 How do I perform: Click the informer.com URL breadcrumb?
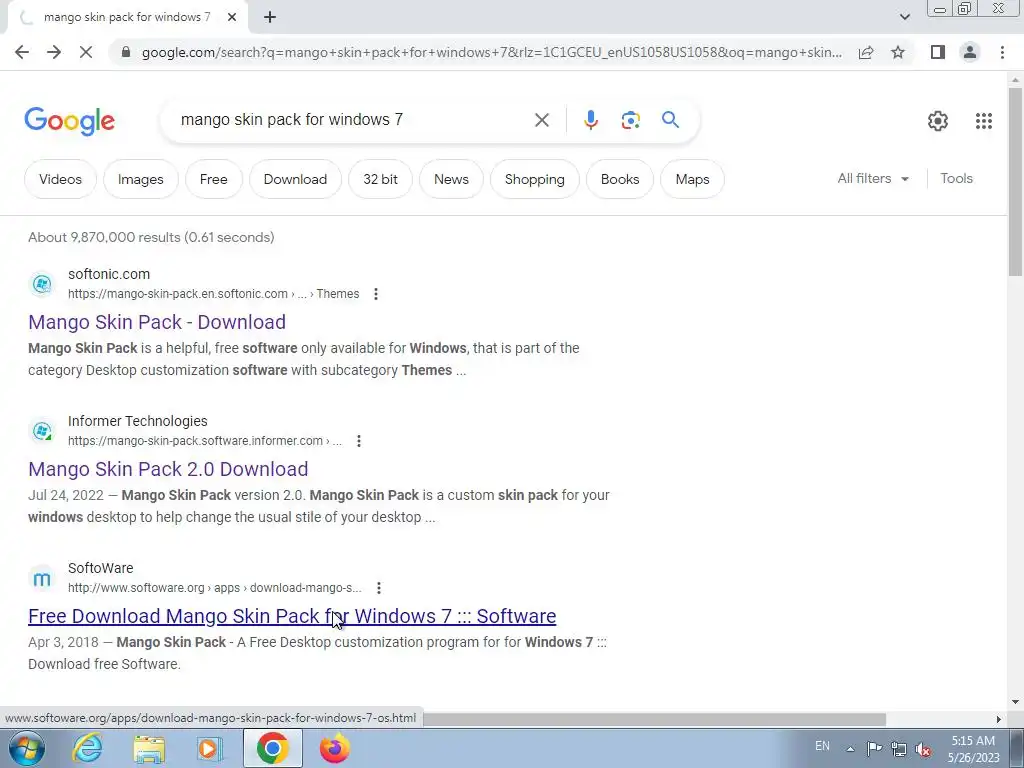[204, 441]
